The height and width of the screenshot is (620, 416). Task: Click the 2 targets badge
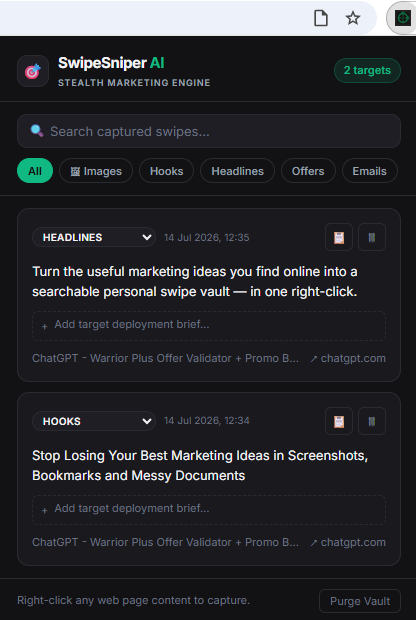(x=367, y=70)
